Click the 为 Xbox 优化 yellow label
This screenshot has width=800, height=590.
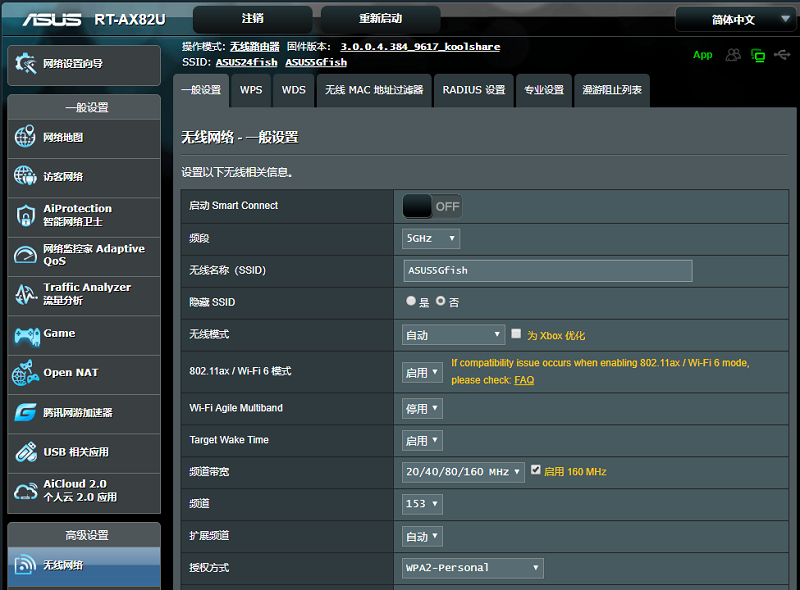click(556, 336)
